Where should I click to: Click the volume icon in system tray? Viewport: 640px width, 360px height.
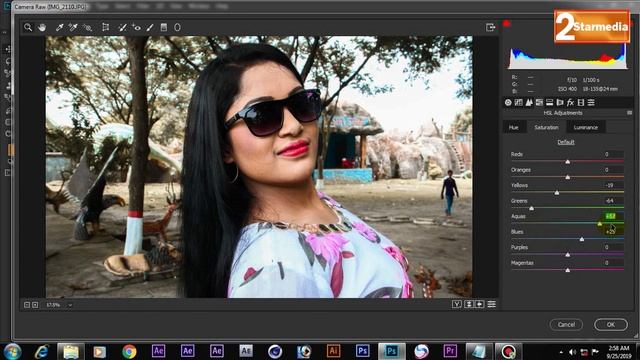572,352
